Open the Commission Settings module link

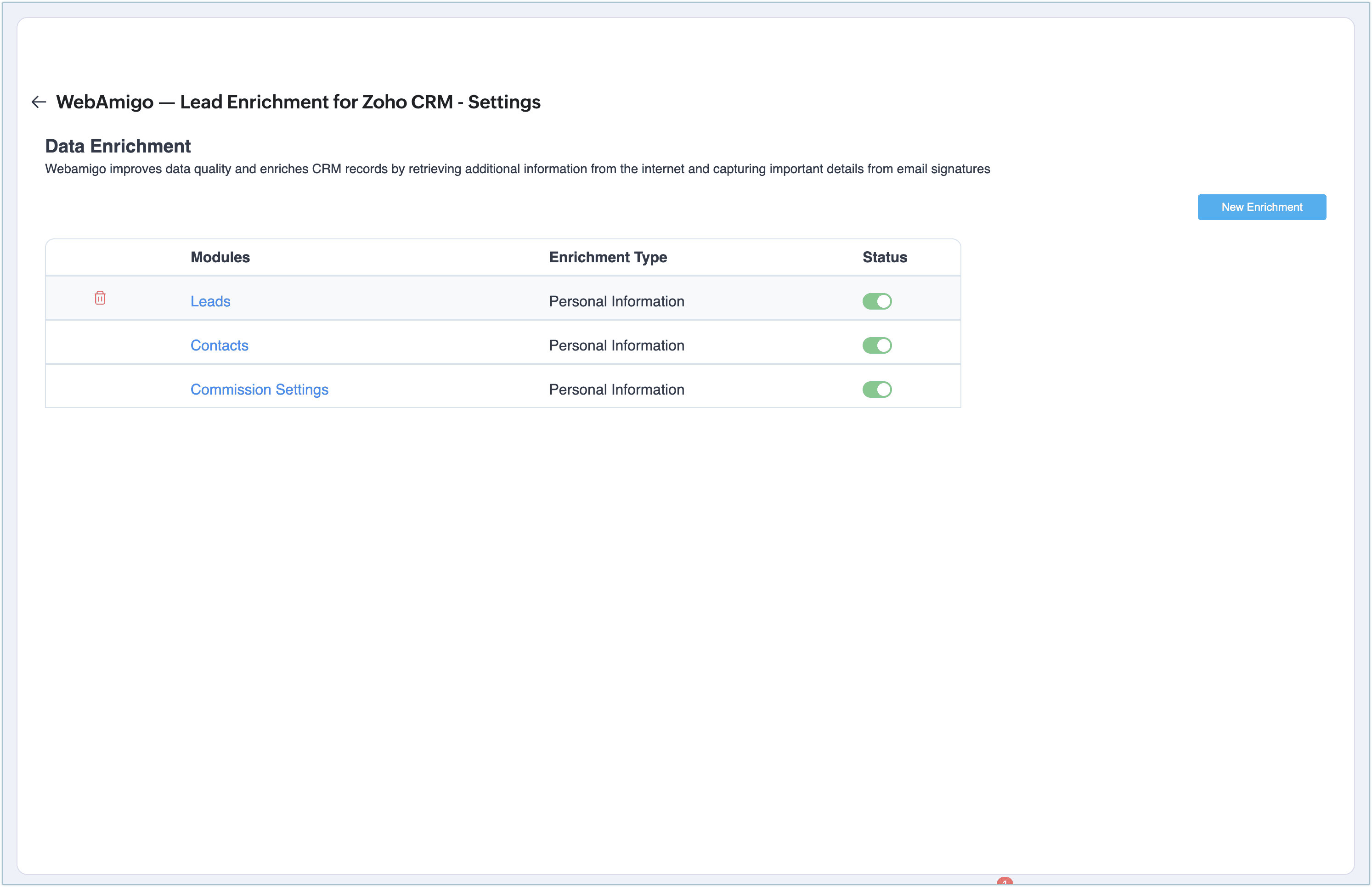coord(259,390)
